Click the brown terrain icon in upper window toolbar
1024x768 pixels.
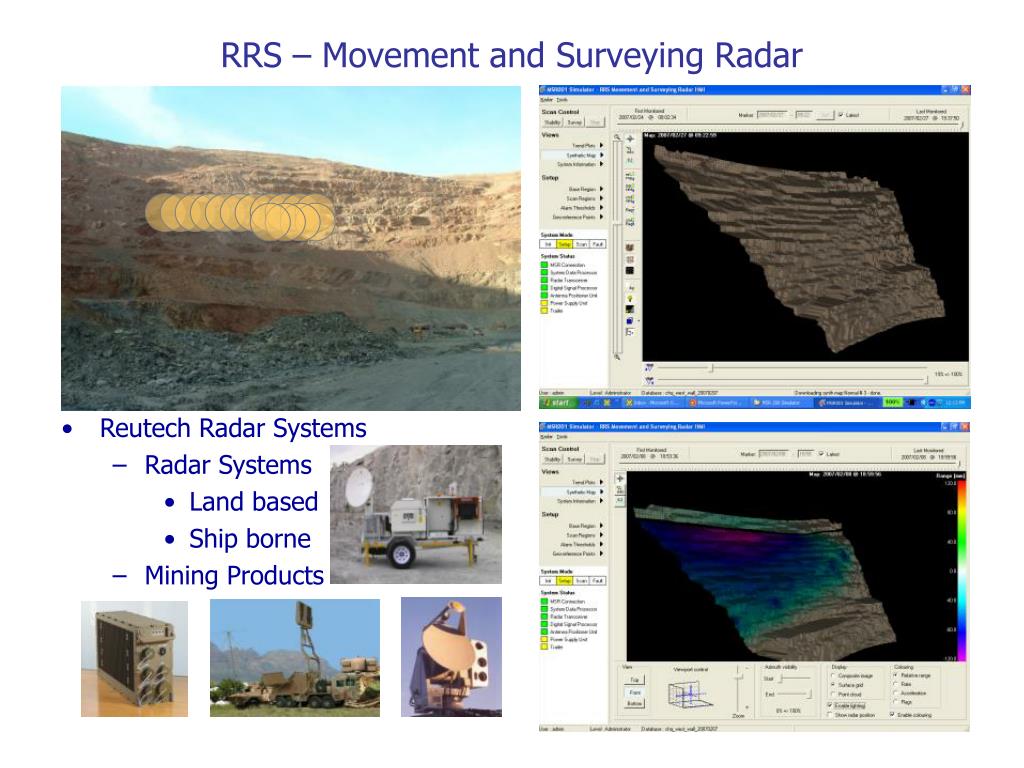tap(630, 248)
